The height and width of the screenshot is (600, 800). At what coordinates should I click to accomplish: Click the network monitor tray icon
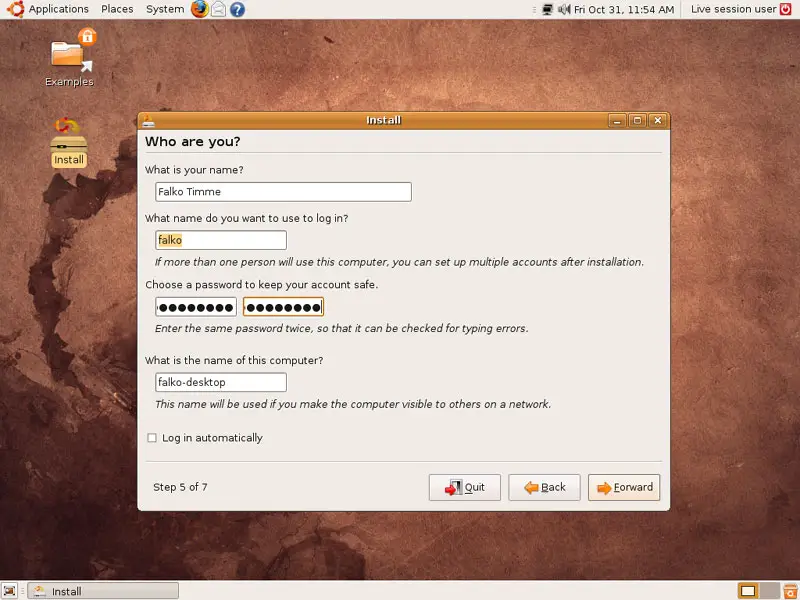[547, 9]
